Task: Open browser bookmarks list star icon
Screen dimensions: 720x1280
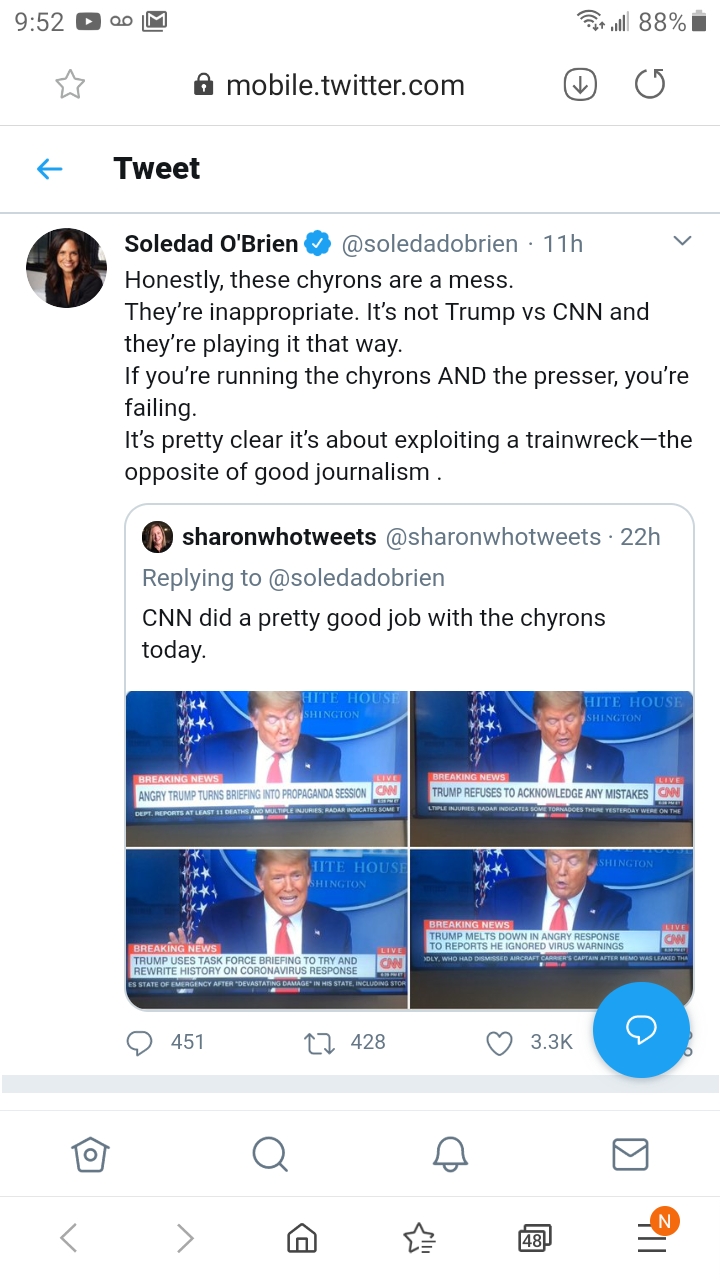Action: pyautogui.click(x=419, y=1240)
